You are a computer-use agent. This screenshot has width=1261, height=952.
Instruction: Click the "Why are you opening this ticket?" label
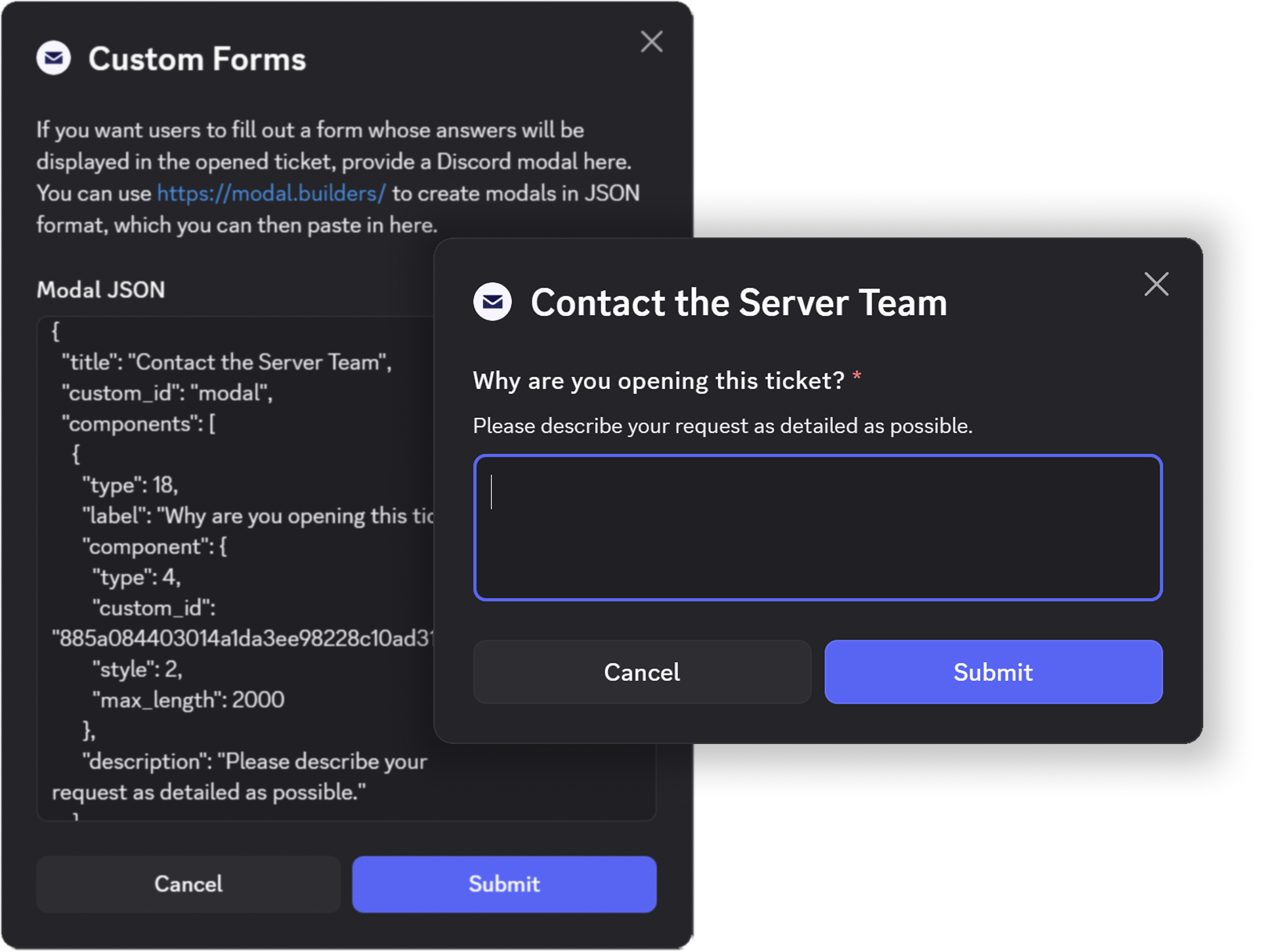(x=658, y=381)
